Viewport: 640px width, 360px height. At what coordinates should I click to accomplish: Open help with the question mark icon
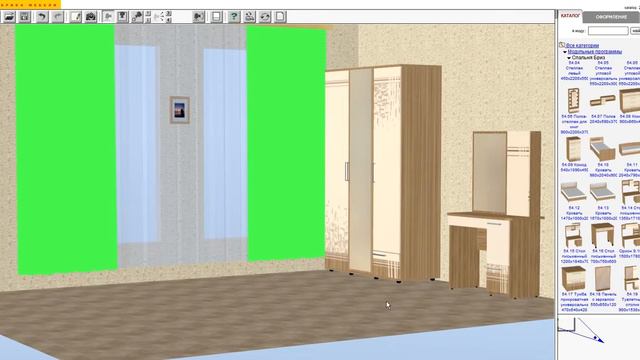(x=233, y=17)
